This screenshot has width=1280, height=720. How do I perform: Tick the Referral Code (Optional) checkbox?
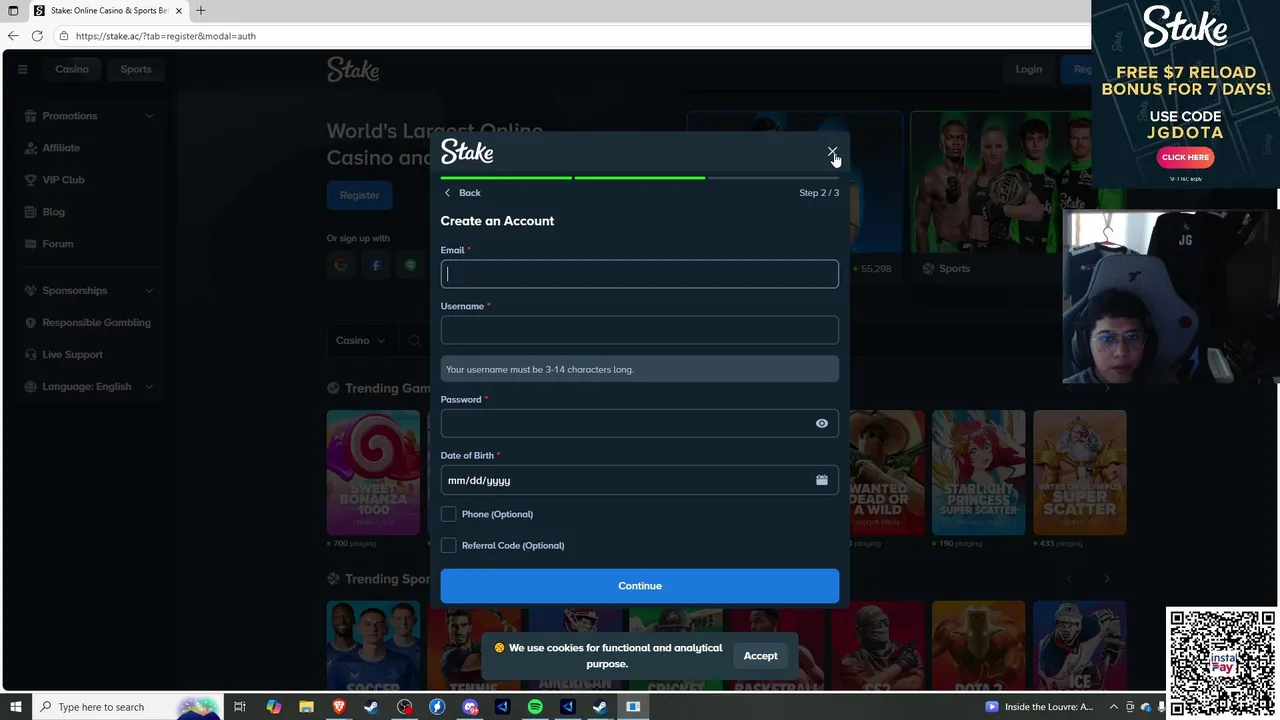tap(448, 545)
